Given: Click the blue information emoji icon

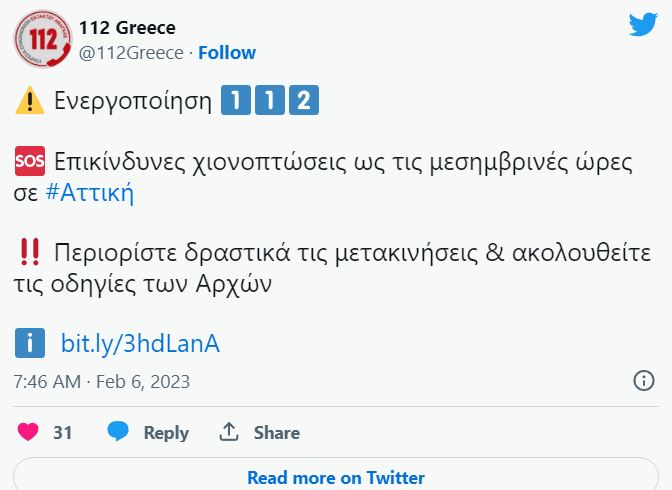Looking at the screenshot, I should [30, 344].
